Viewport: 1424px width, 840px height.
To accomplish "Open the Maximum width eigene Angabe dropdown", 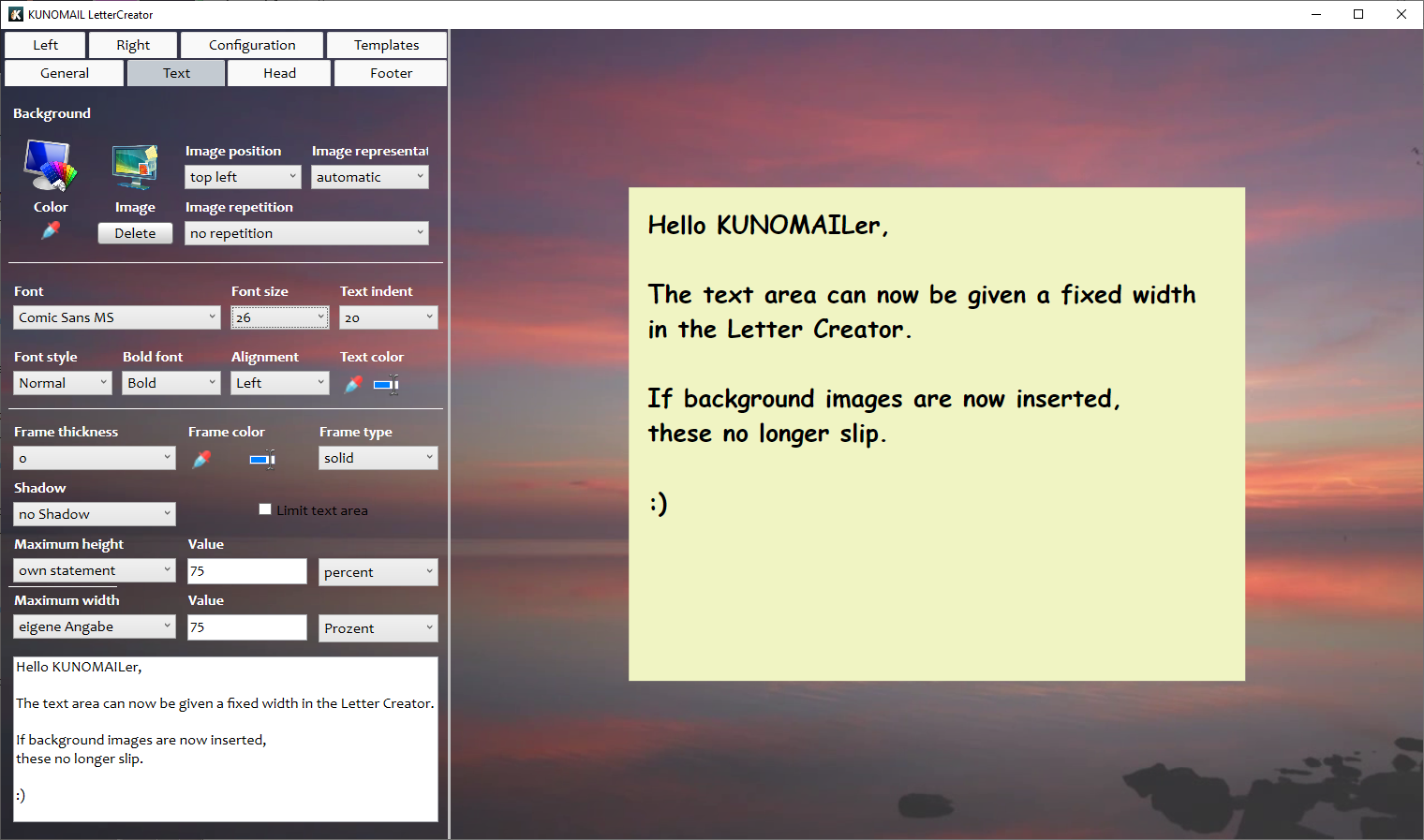I will click(95, 626).
